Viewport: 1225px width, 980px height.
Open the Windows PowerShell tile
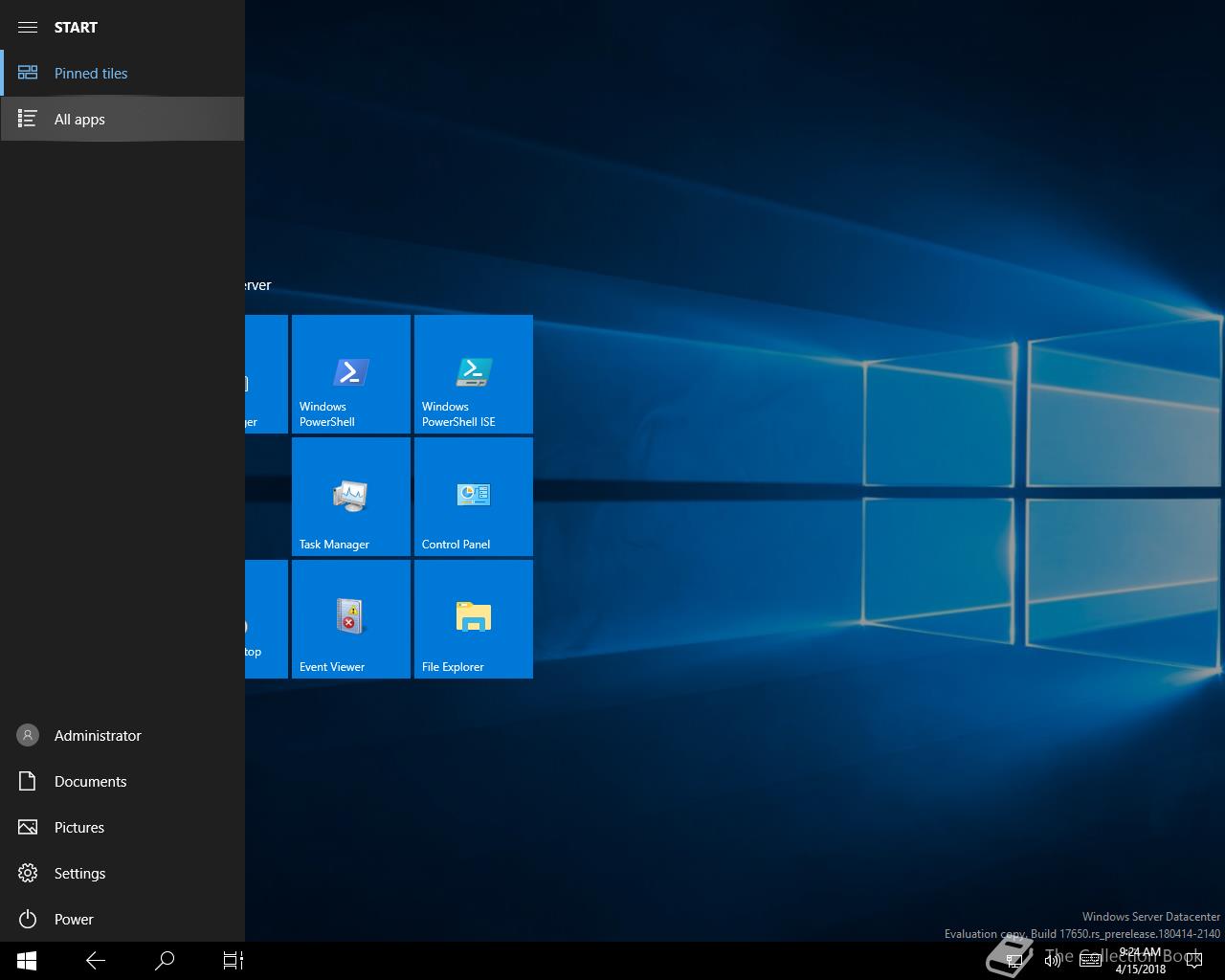point(351,374)
